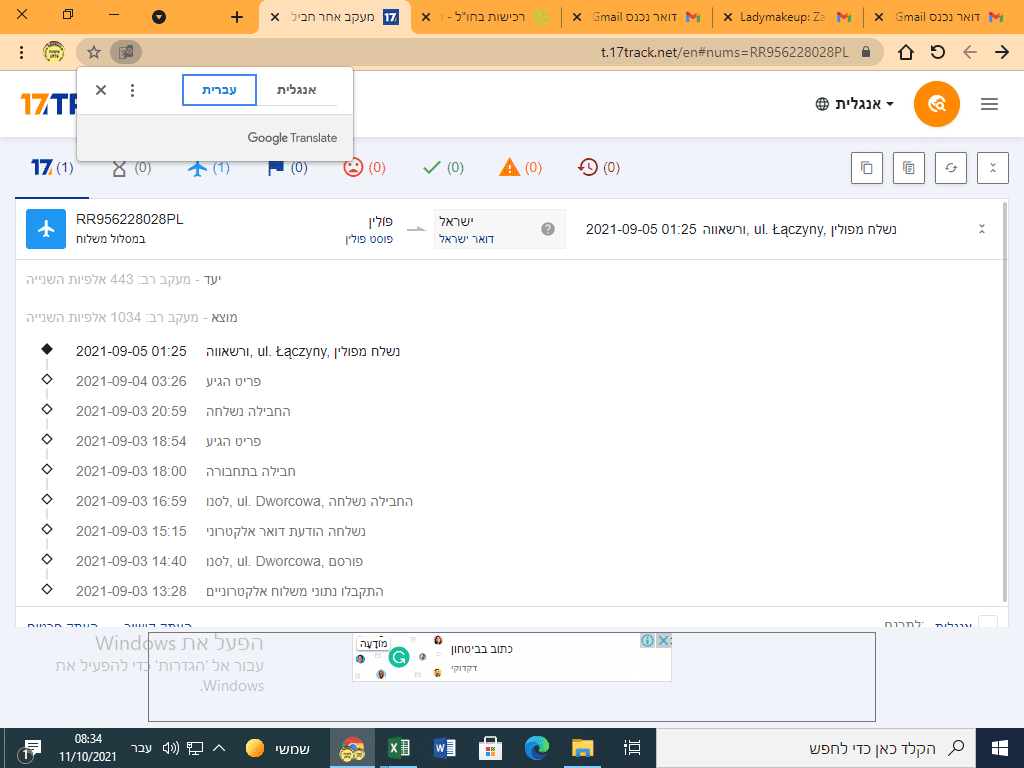Close the Google Translate popup
Image resolution: width=1024 pixels, height=768 pixels.
101,89
